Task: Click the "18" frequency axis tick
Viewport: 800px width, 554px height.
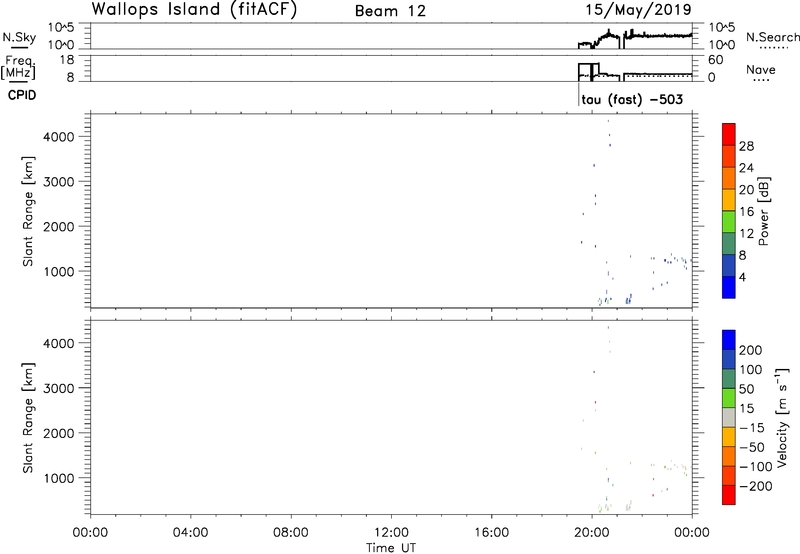Action: 67,60
